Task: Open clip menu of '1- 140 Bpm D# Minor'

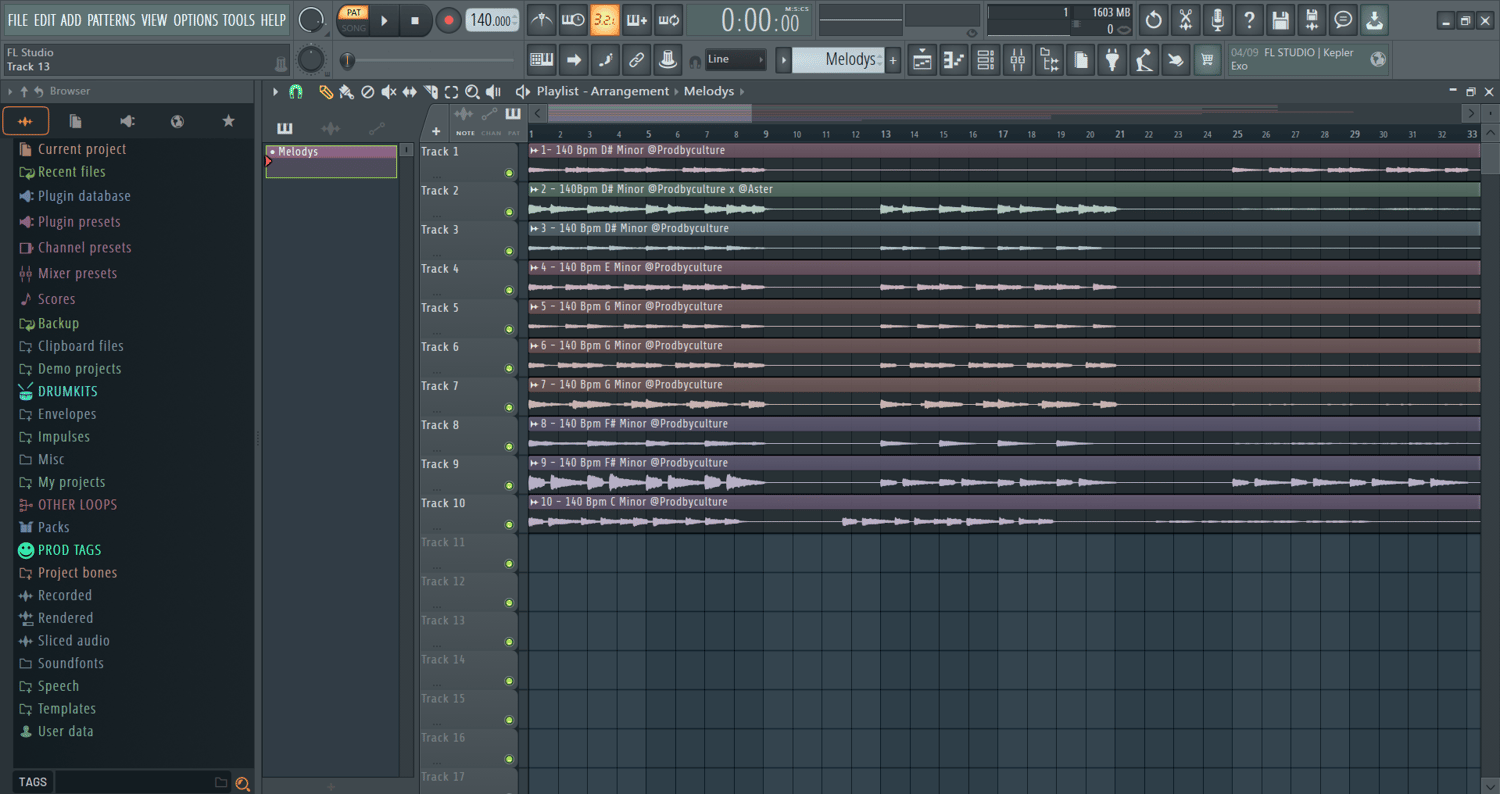Action: pyautogui.click(x=534, y=150)
